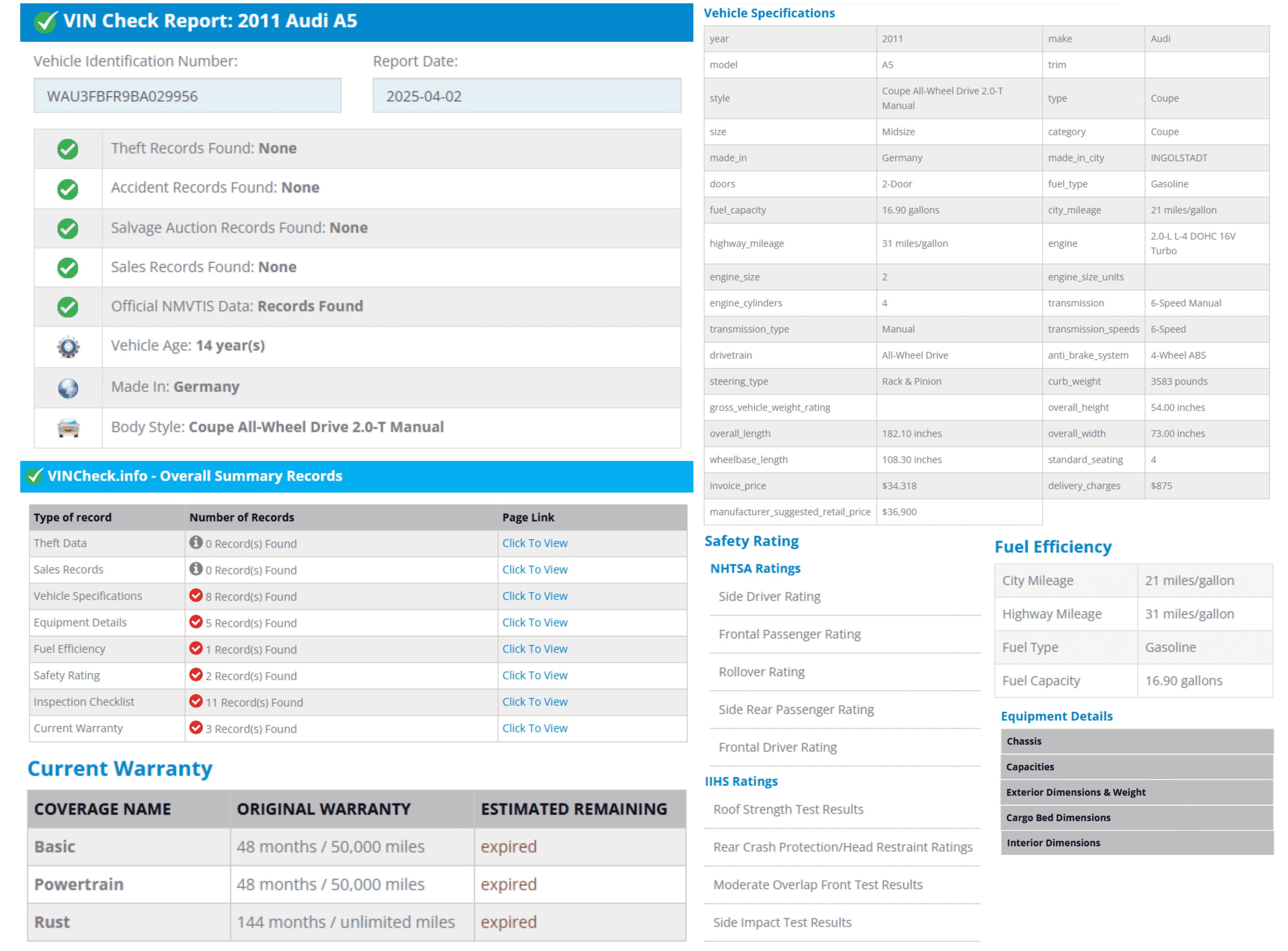Click To View link for Safety Rating
Screen dimensions: 1288x951
click(535, 676)
